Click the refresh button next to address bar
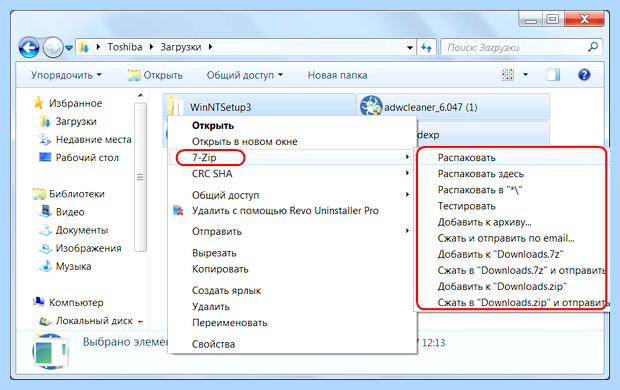Image resolution: width=620 pixels, height=390 pixels. [426, 48]
